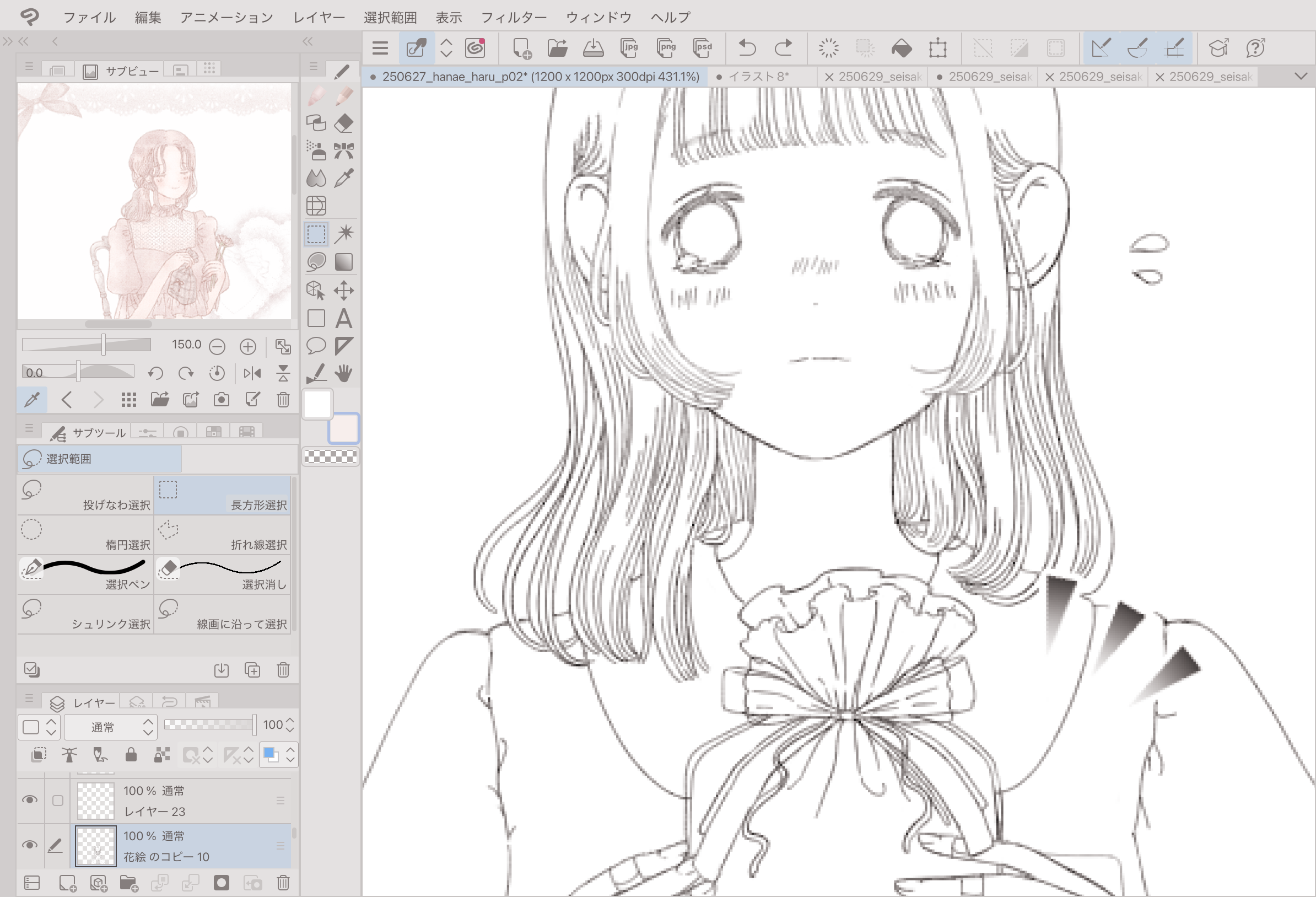Select the Auto select magic wand tool
This screenshot has width=1316, height=897.
(x=344, y=233)
